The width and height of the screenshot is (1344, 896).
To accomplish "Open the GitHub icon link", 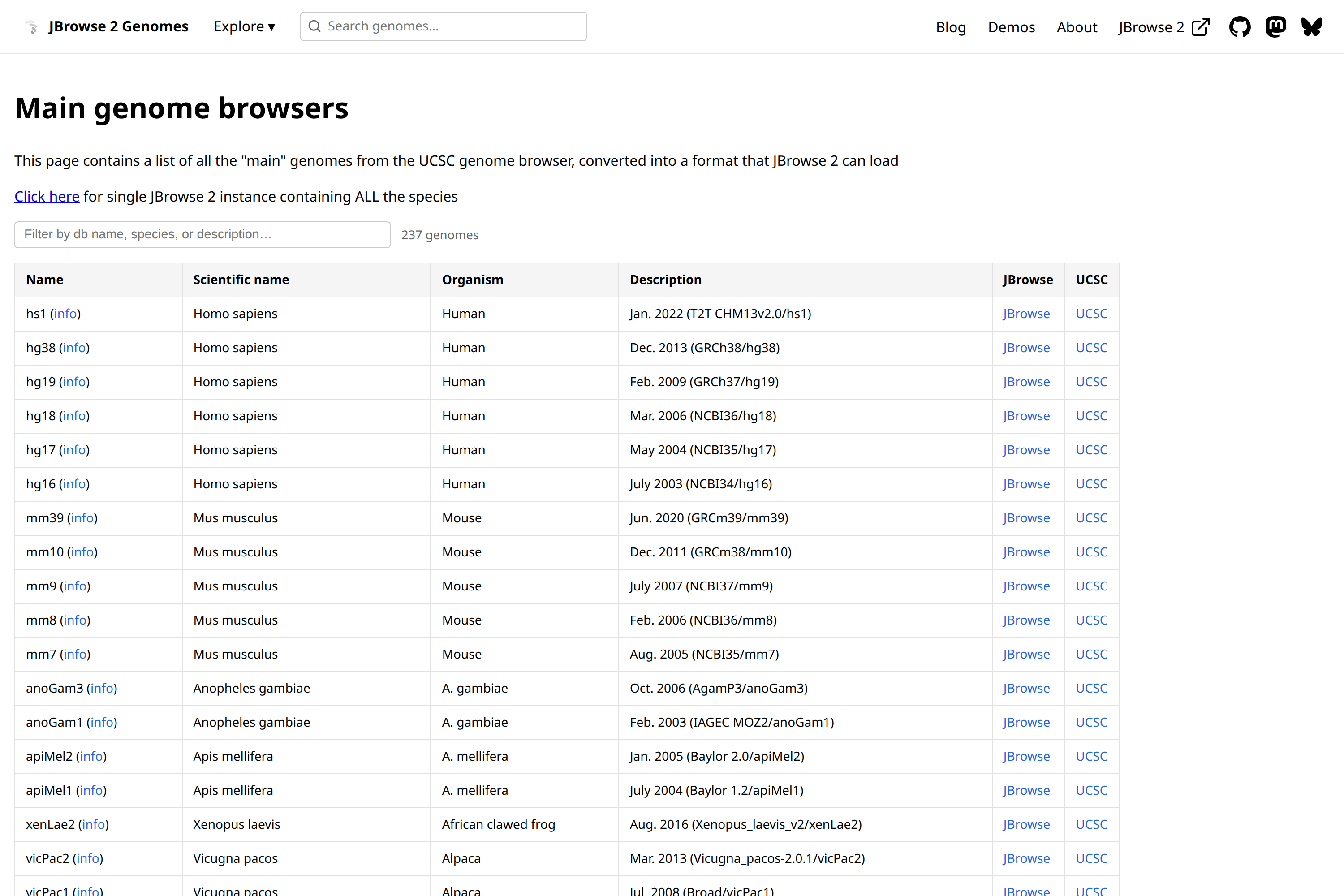I will (1240, 27).
